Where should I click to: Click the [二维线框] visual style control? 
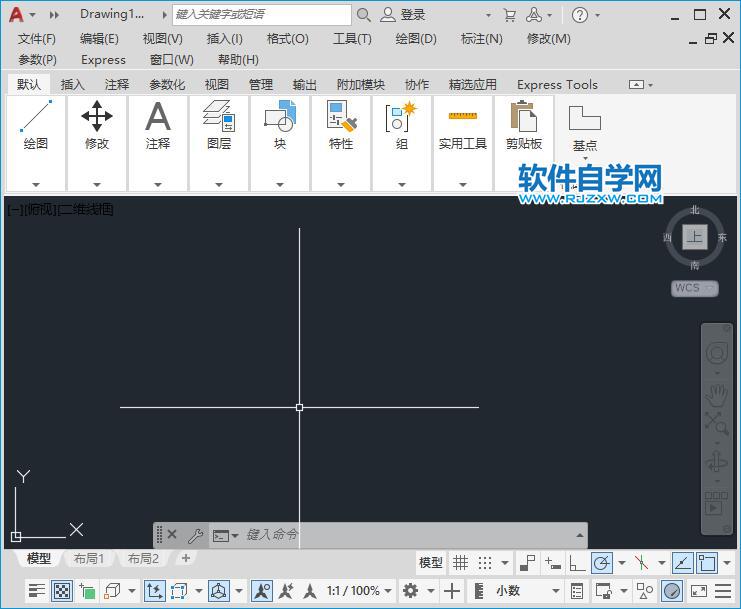click(x=86, y=209)
